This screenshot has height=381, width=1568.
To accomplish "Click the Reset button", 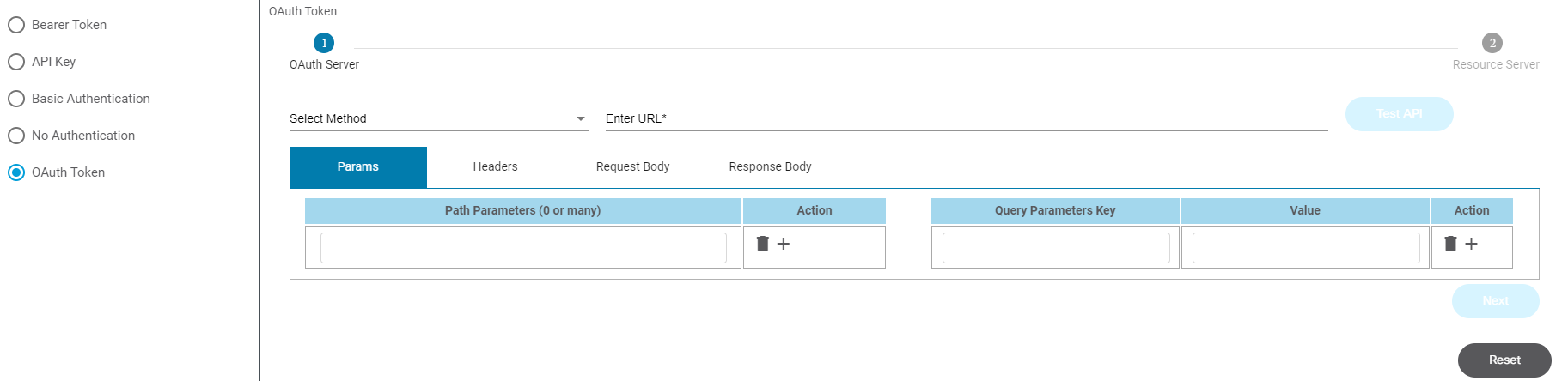I will pos(1504,360).
